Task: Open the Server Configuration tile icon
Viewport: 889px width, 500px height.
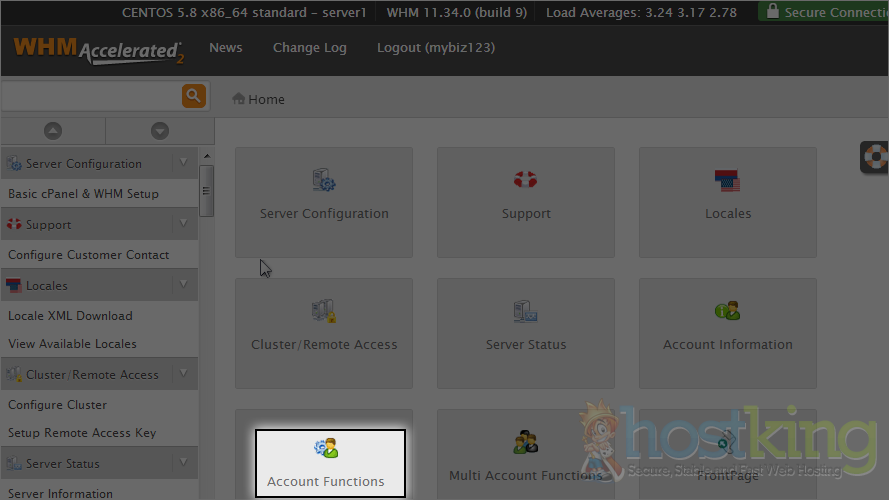Action: point(324,181)
